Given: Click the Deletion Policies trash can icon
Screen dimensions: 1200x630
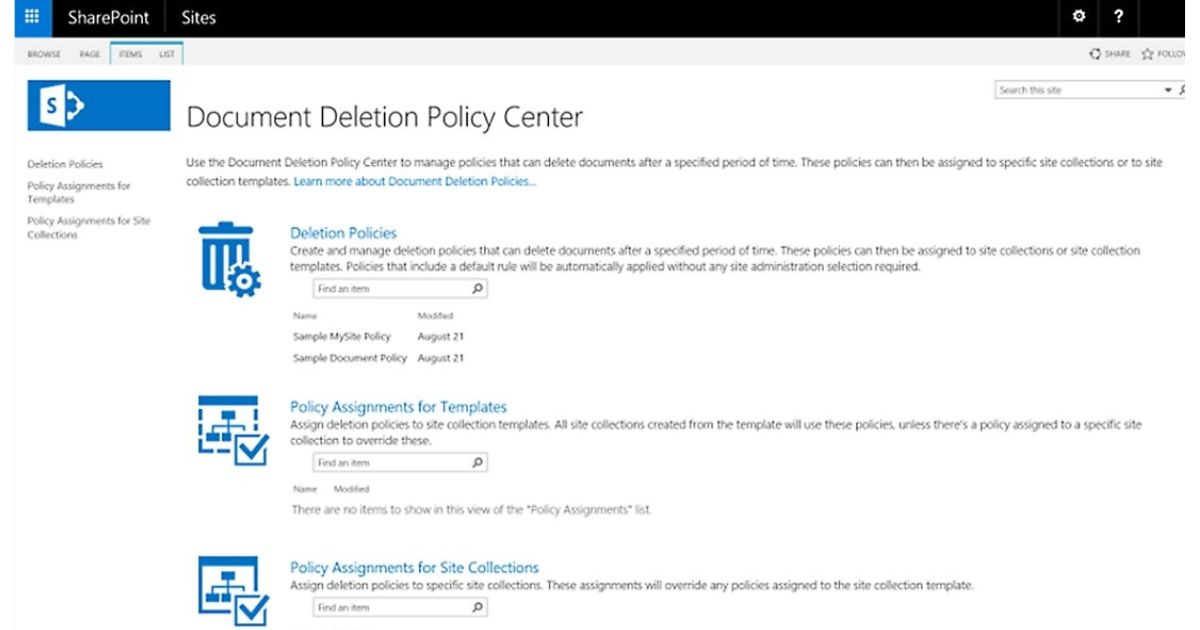Looking at the screenshot, I should (229, 259).
